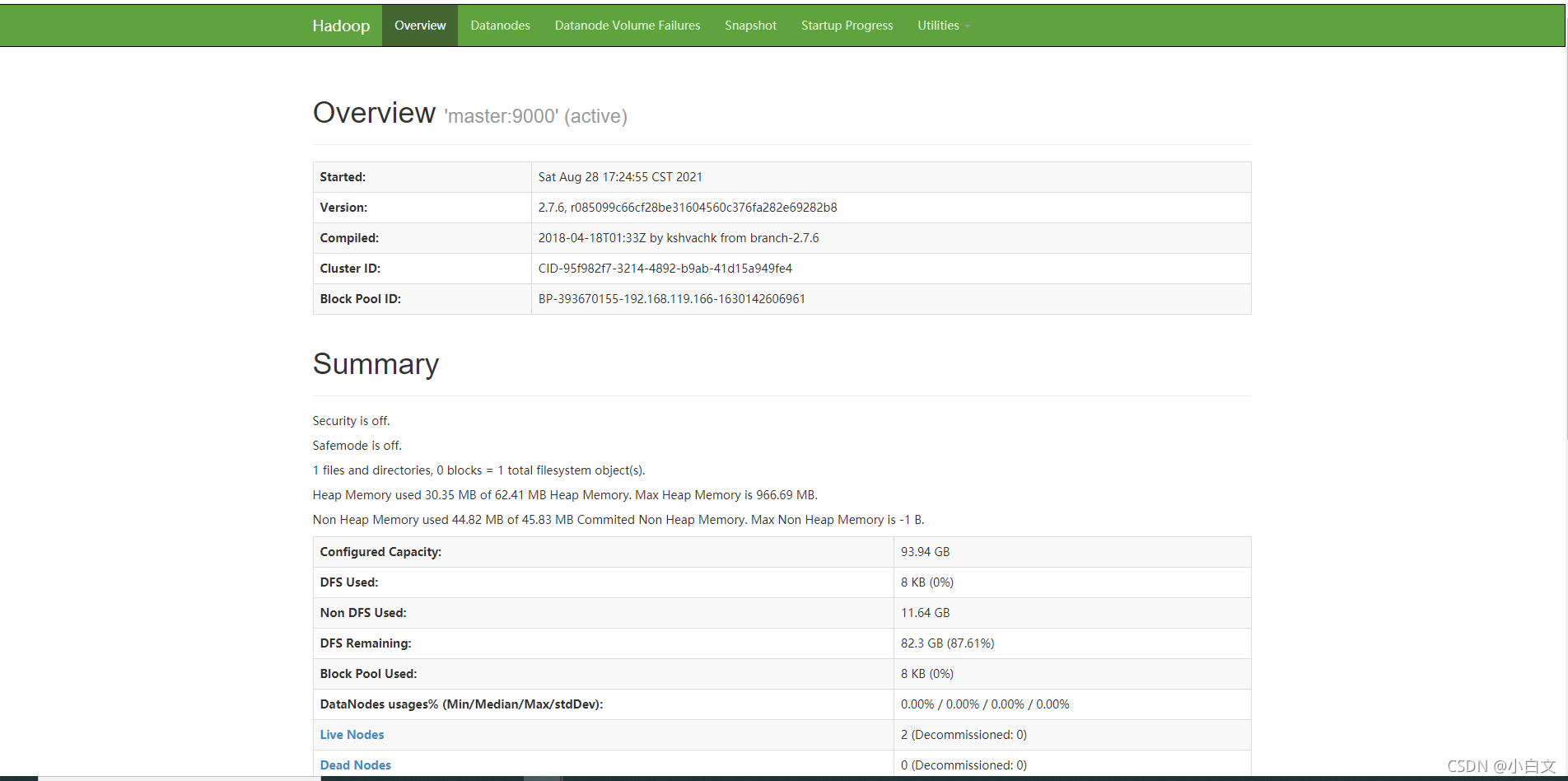
Task: Select Dead Nodes count '0 (Decommissioned: 0)'
Action: point(964,765)
